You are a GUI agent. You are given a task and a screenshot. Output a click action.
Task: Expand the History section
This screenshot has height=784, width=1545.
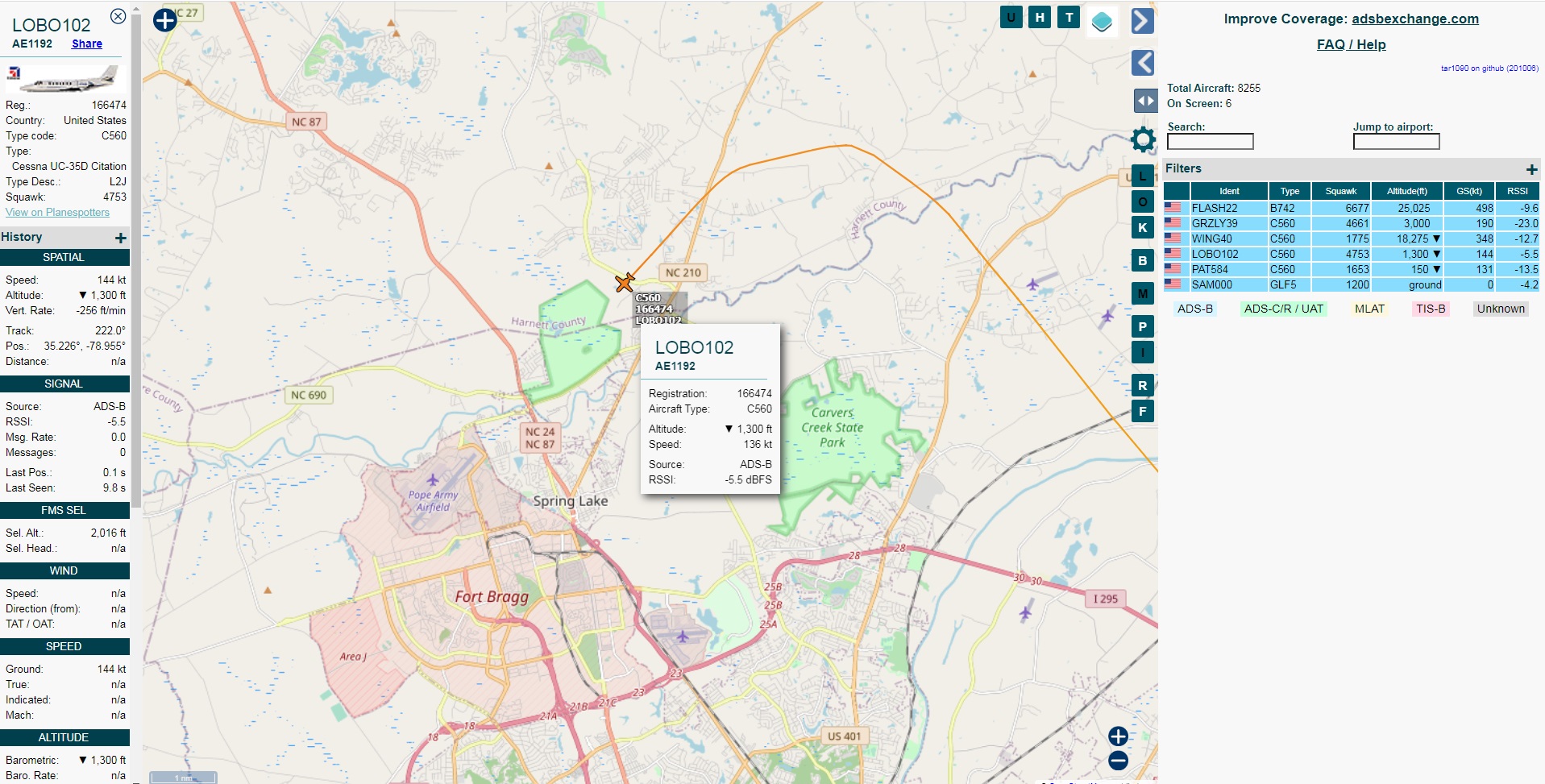120,238
